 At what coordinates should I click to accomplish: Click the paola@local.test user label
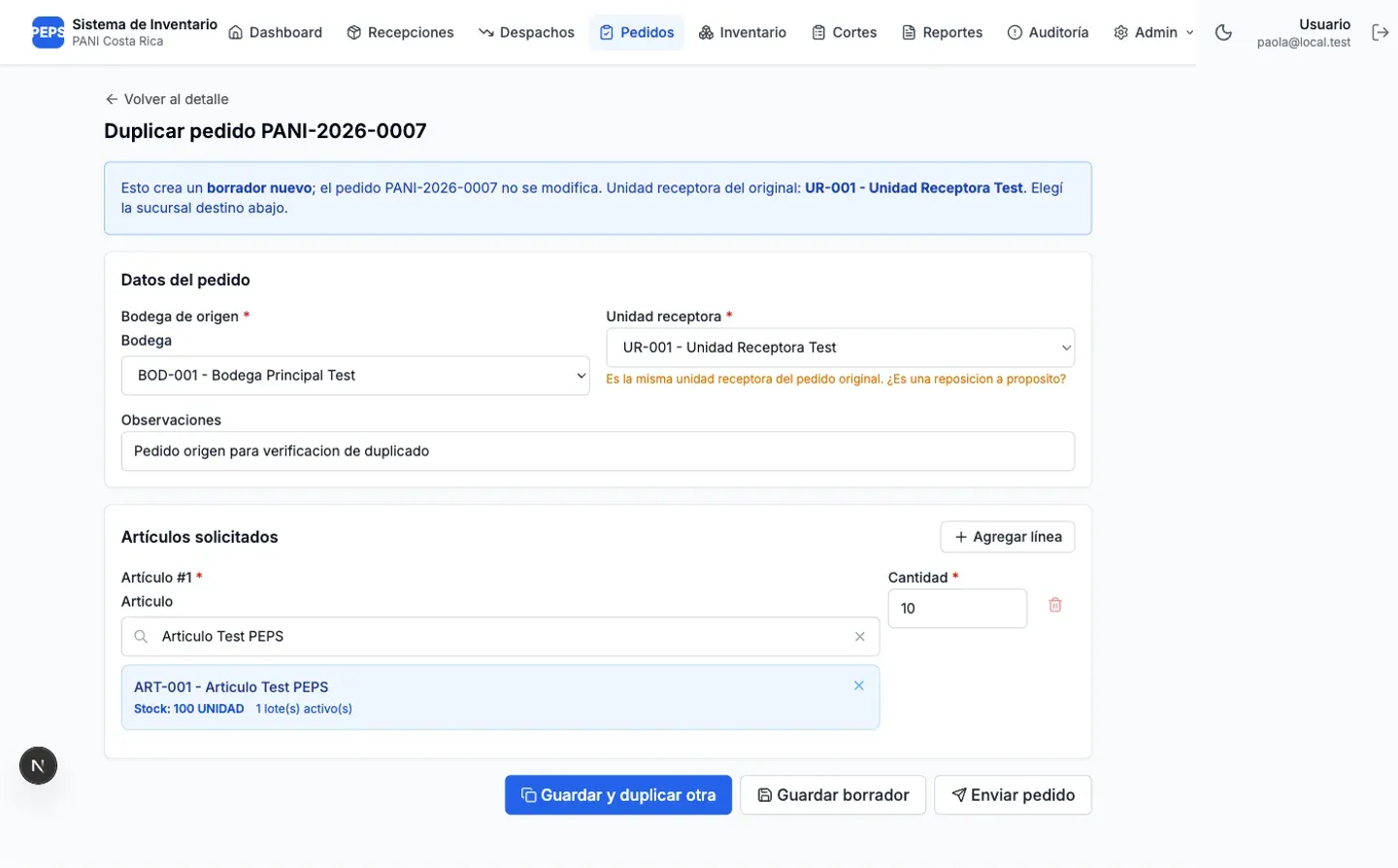click(1303, 42)
